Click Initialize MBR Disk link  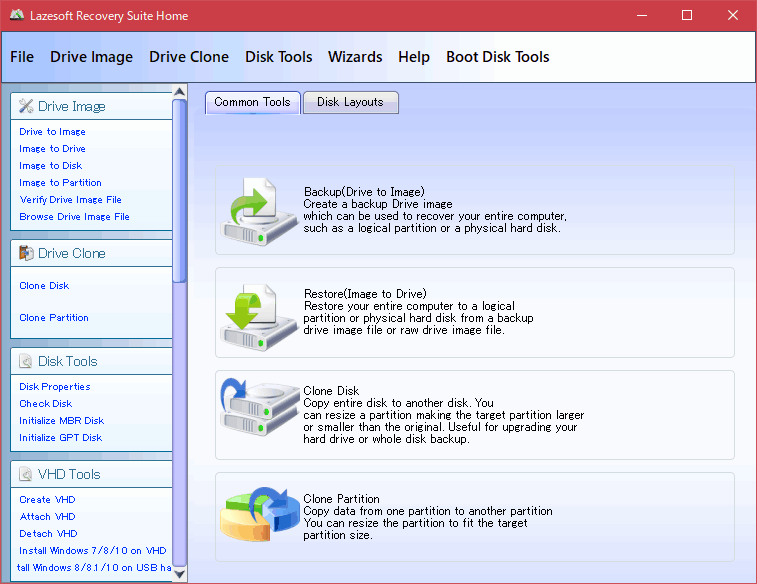coord(61,420)
